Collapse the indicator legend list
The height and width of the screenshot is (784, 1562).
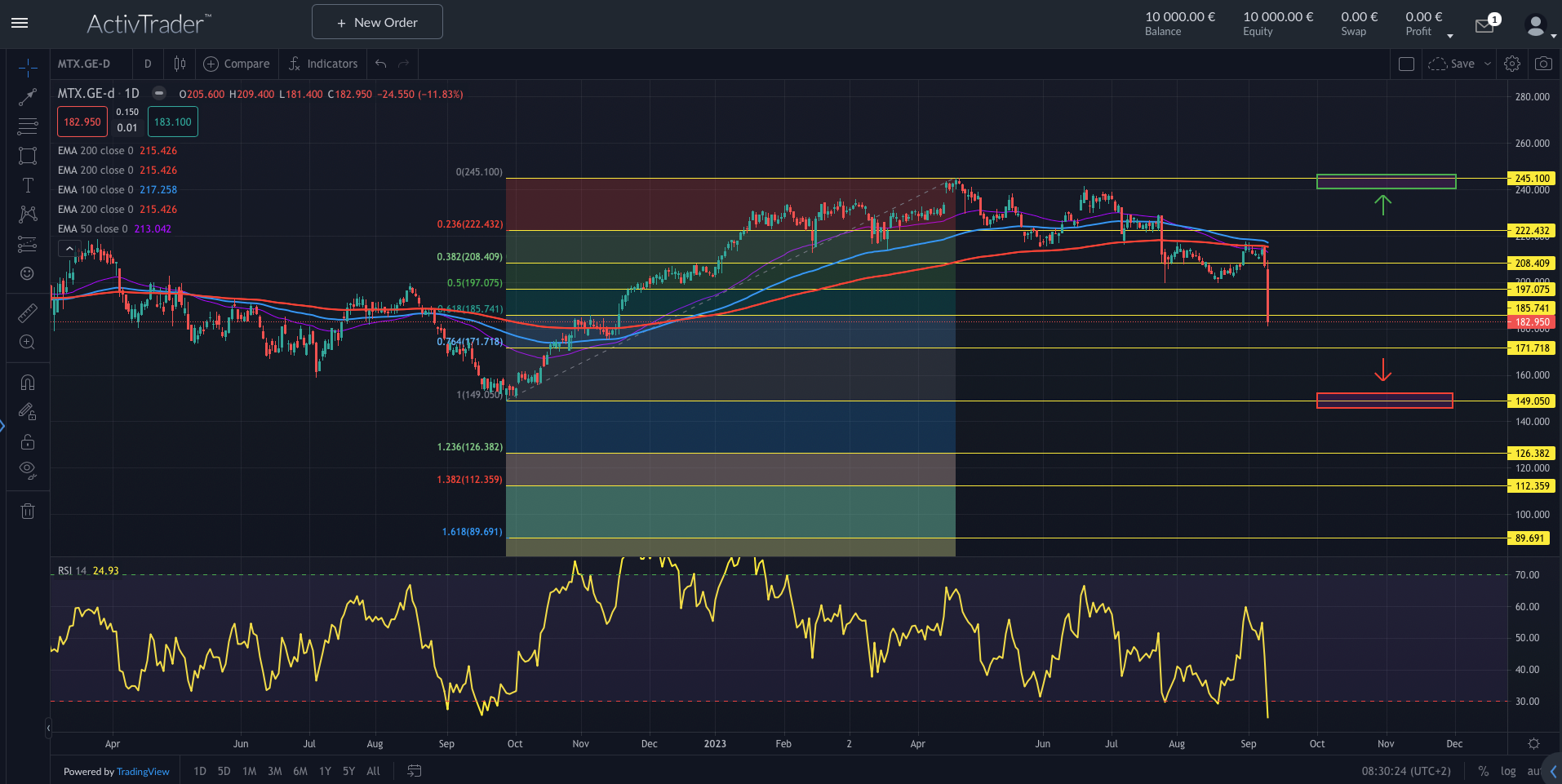click(x=69, y=249)
